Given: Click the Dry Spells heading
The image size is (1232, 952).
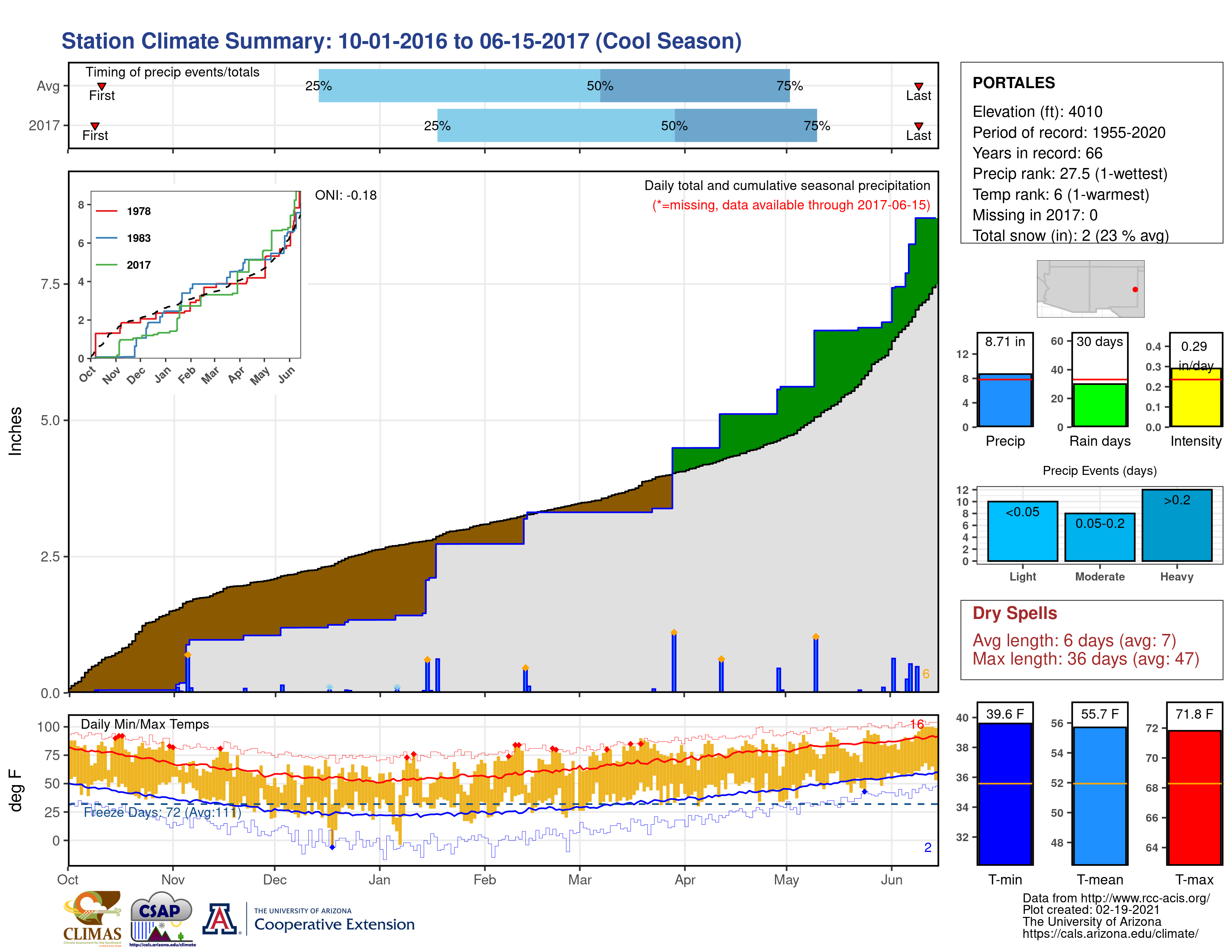Looking at the screenshot, I should coord(1014,613).
